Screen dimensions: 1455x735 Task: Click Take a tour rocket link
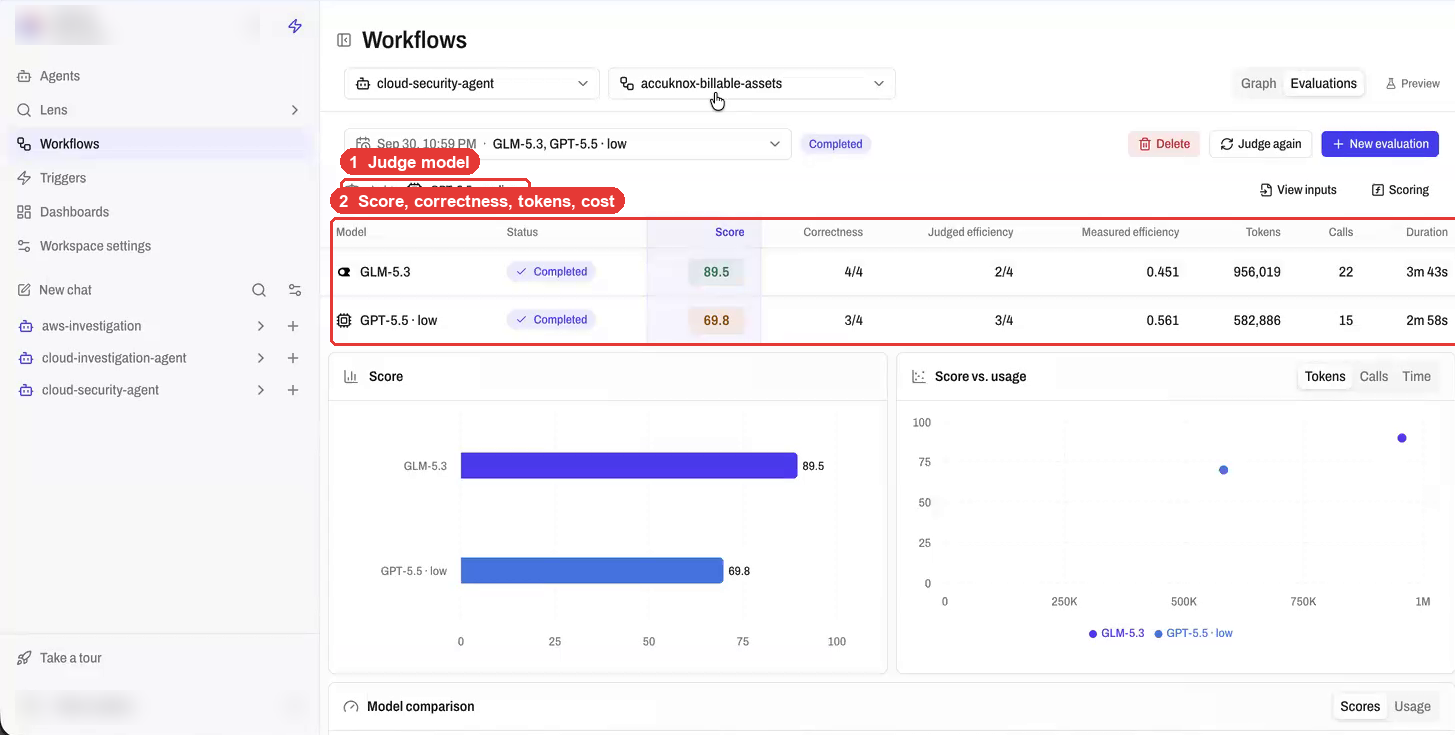pyautogui.click(x=60, y=658)
